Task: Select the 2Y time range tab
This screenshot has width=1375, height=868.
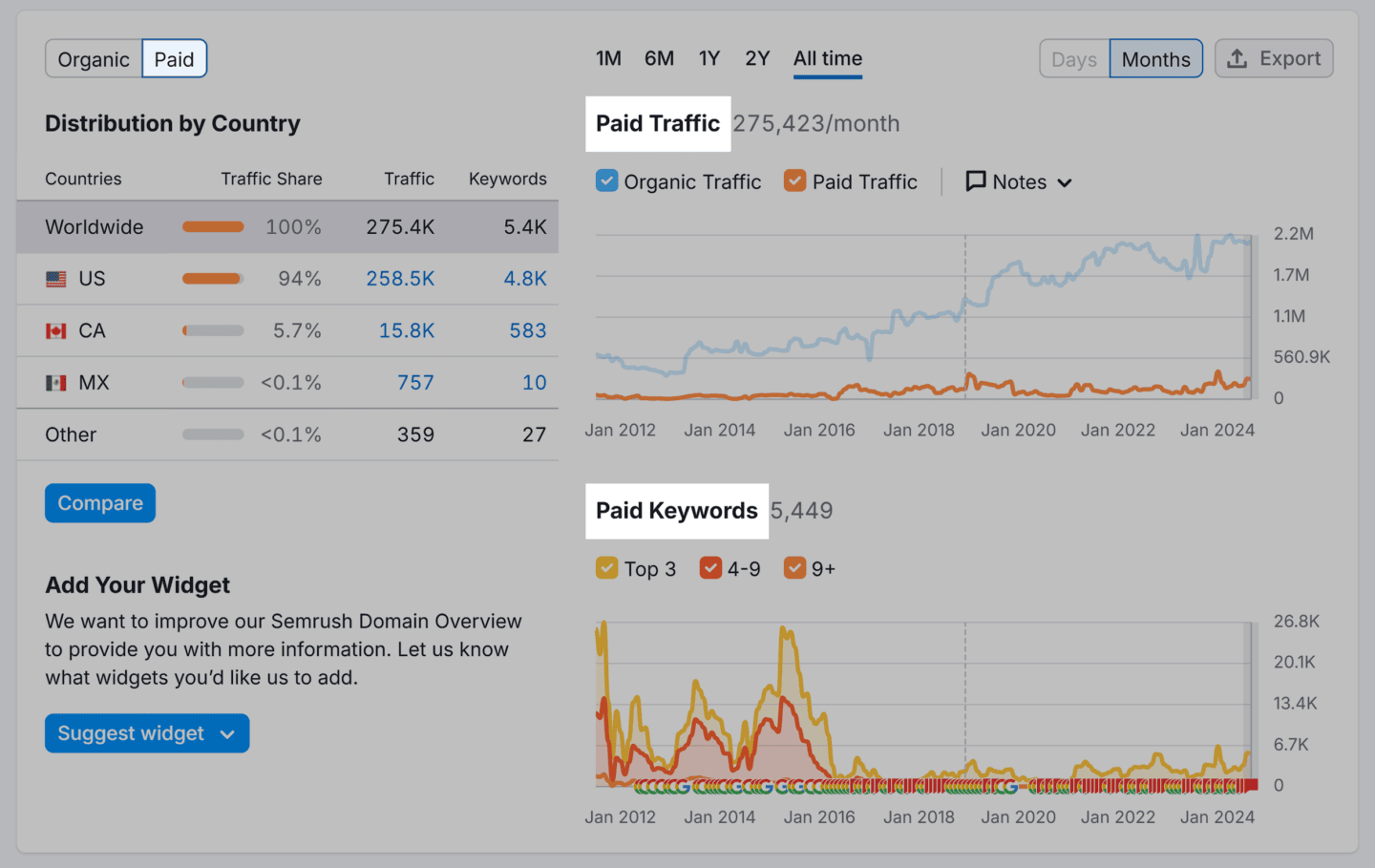Action: pos(757,57)
